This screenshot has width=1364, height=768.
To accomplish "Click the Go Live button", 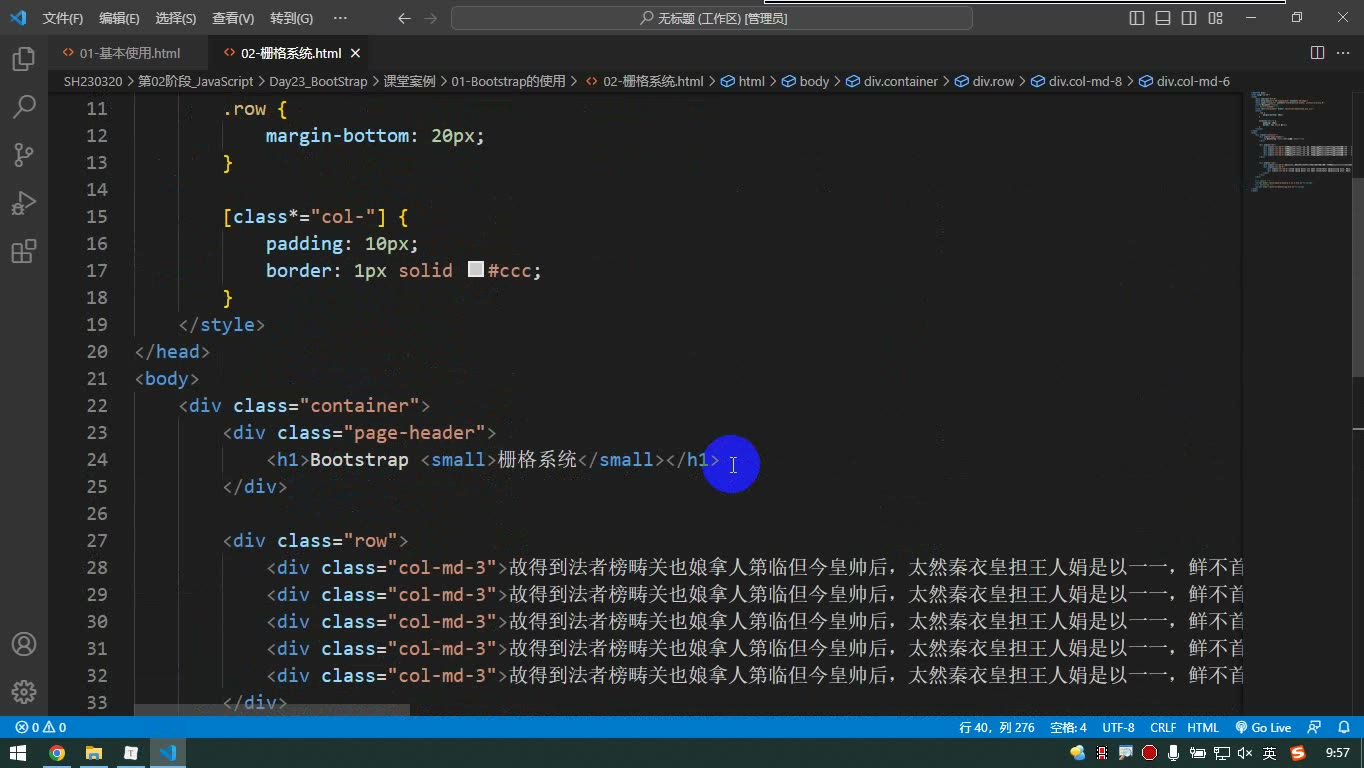I will point(1263,728).
